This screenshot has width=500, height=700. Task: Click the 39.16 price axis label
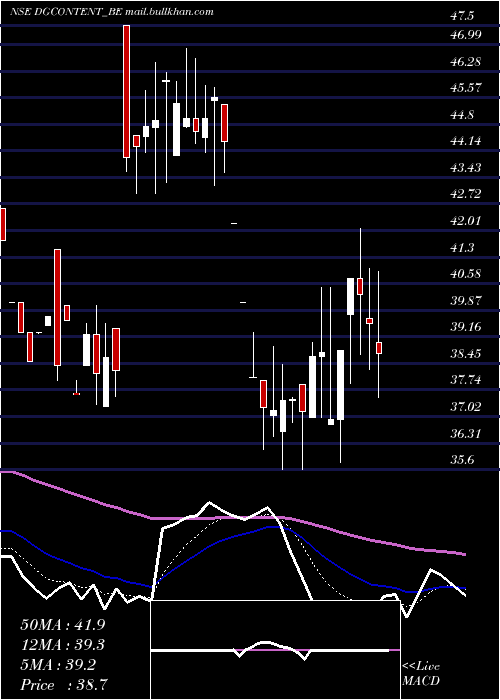[466, 327]
